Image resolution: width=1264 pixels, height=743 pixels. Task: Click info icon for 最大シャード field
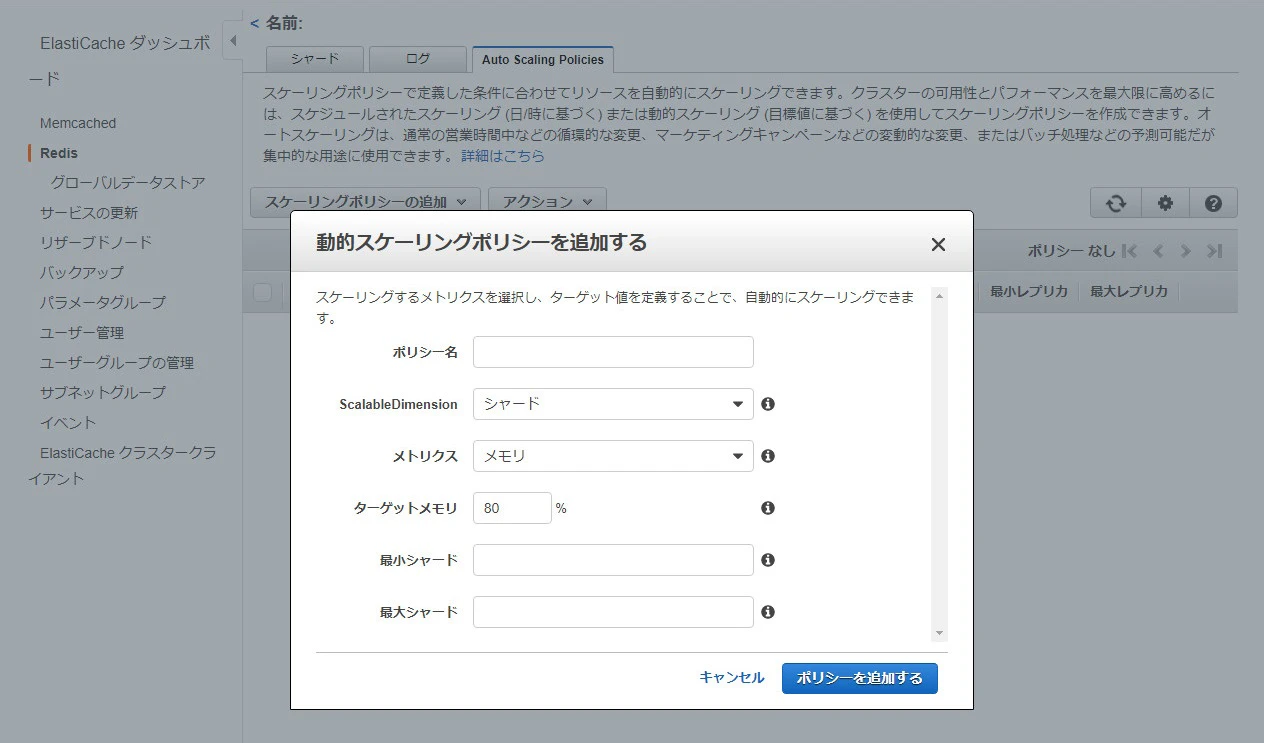[768, 612]
